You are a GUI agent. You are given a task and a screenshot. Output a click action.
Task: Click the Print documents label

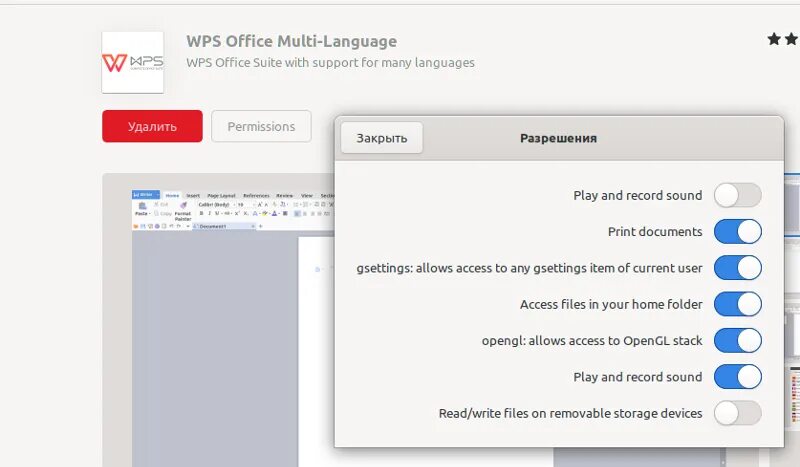(x=655, y=232)
